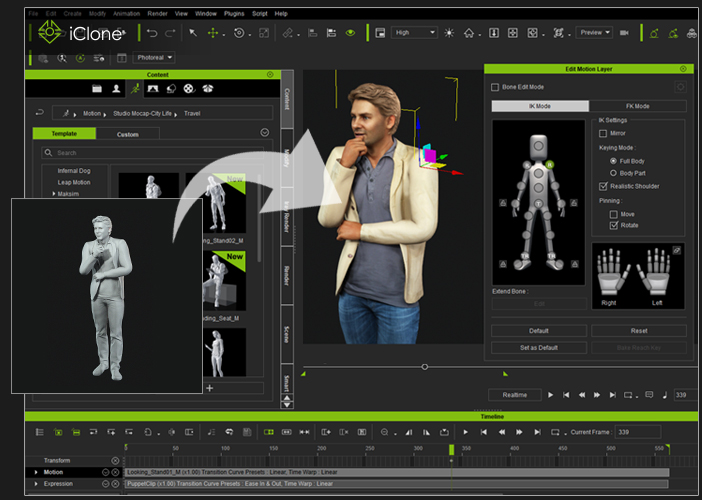The height and width of the screenshot is (500, 702).
Task: Click the undo arrow in the toolbar
Action: coord(153,33)
